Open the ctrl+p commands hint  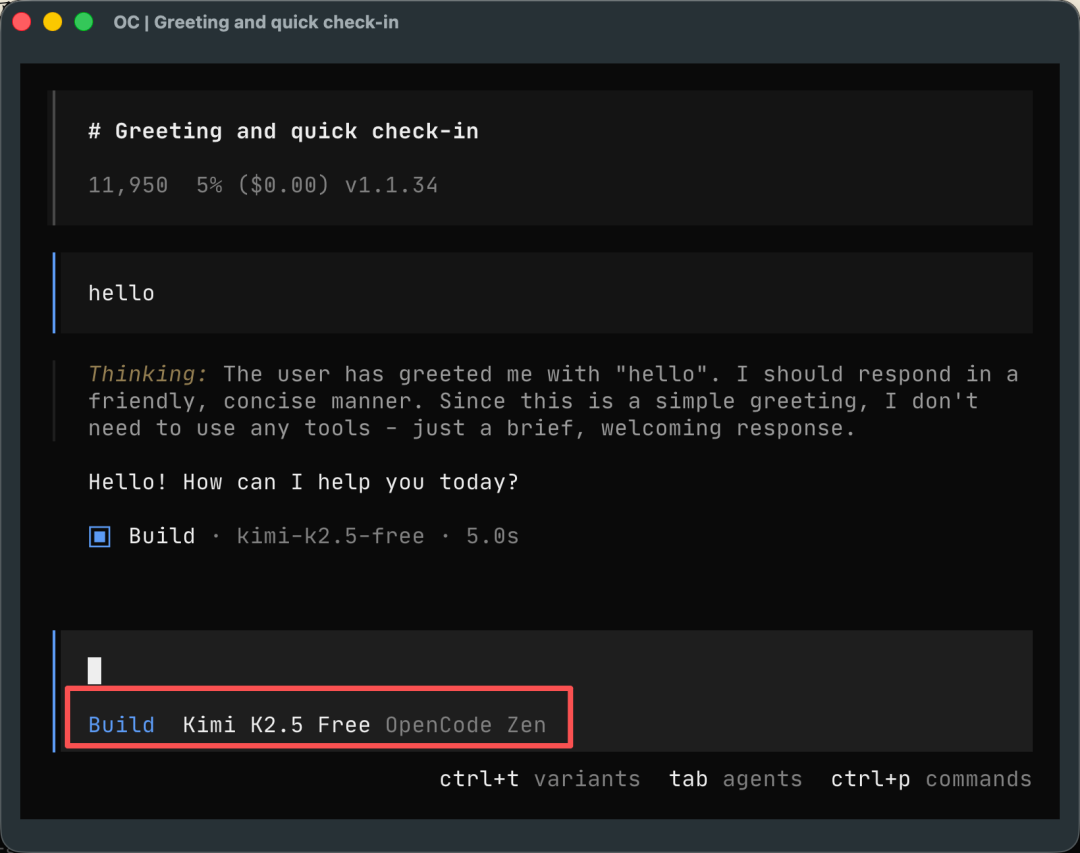(931, 779)
